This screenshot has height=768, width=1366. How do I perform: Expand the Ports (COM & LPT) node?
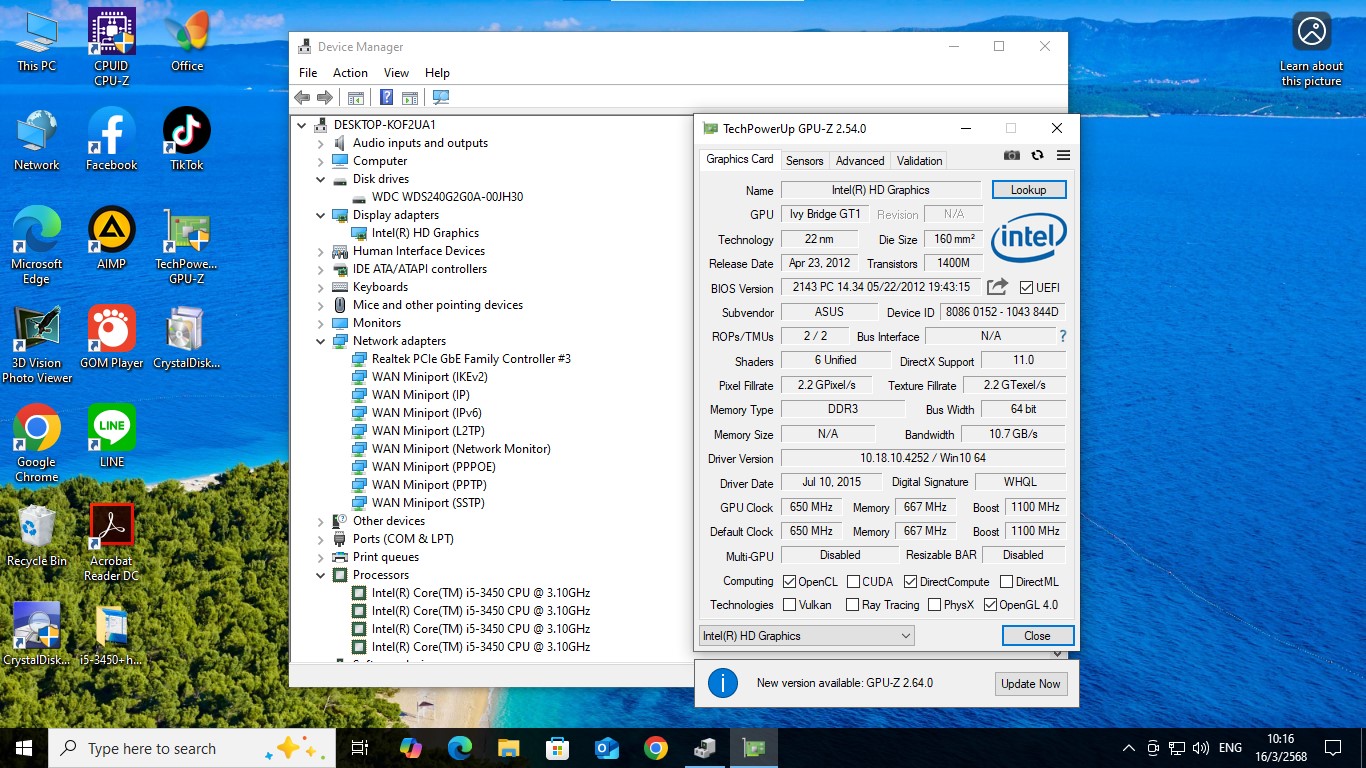click(321, 539)
